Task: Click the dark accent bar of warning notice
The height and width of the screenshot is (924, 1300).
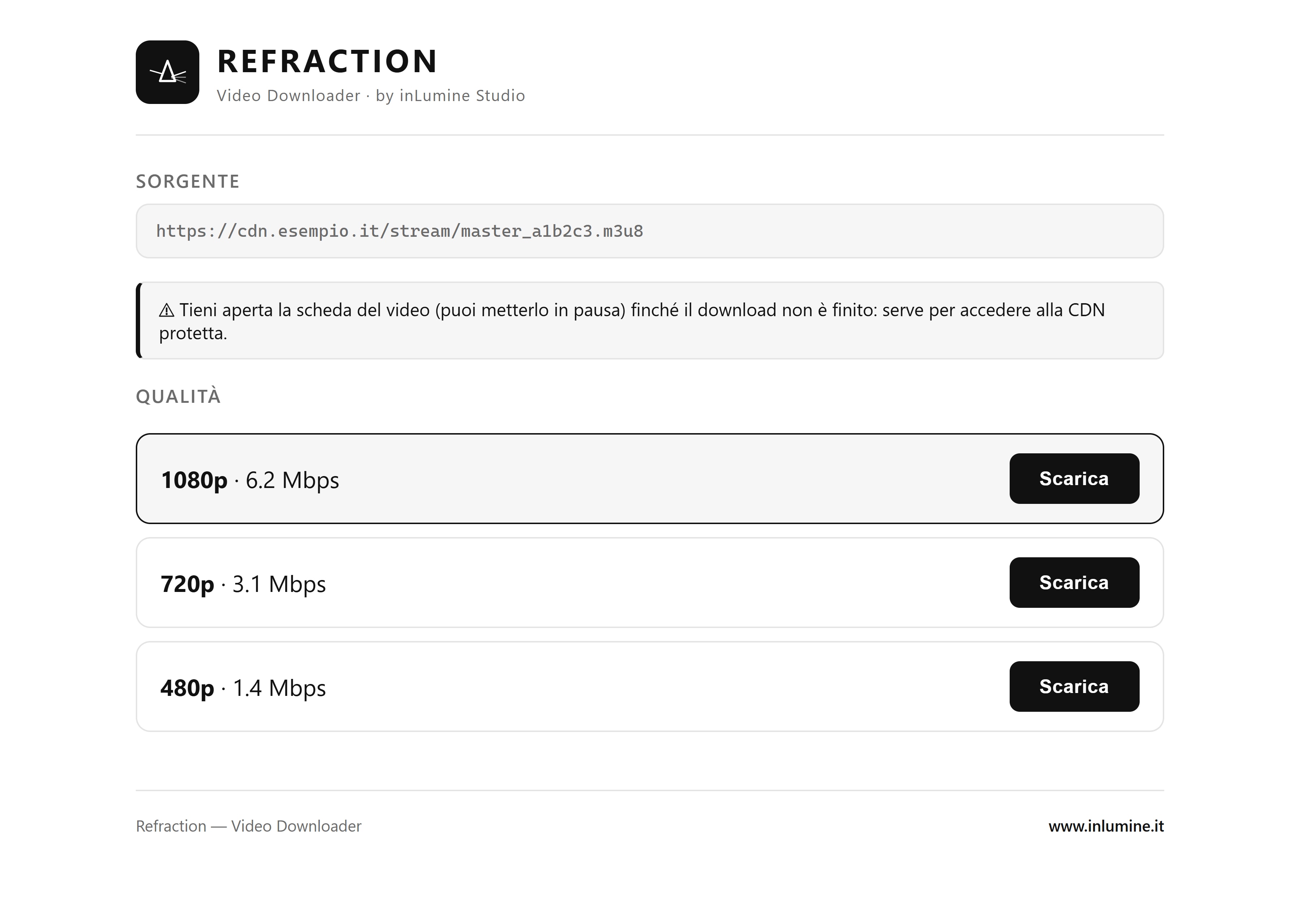Action: (x=138, y=320)
